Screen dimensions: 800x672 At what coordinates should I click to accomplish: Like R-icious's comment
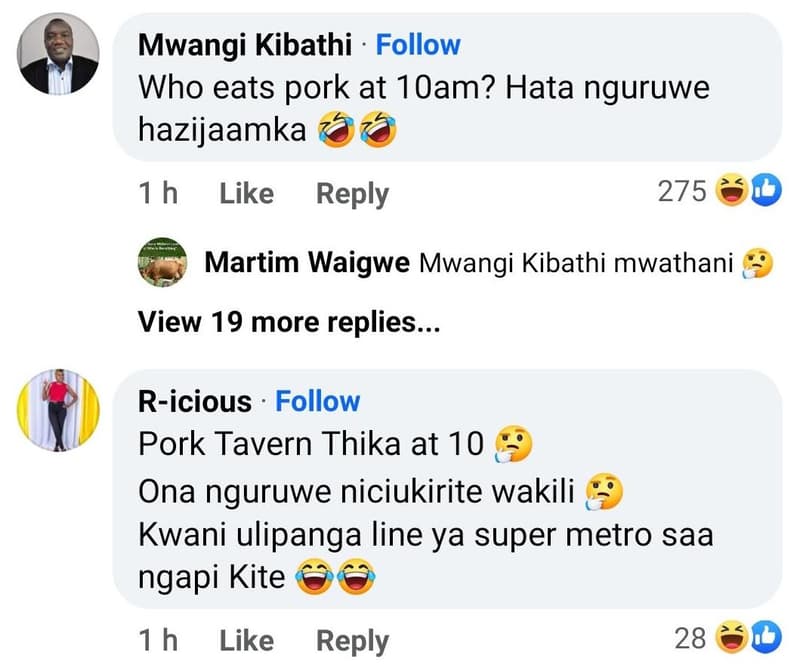pyautogui.click(x=246, y=640)
